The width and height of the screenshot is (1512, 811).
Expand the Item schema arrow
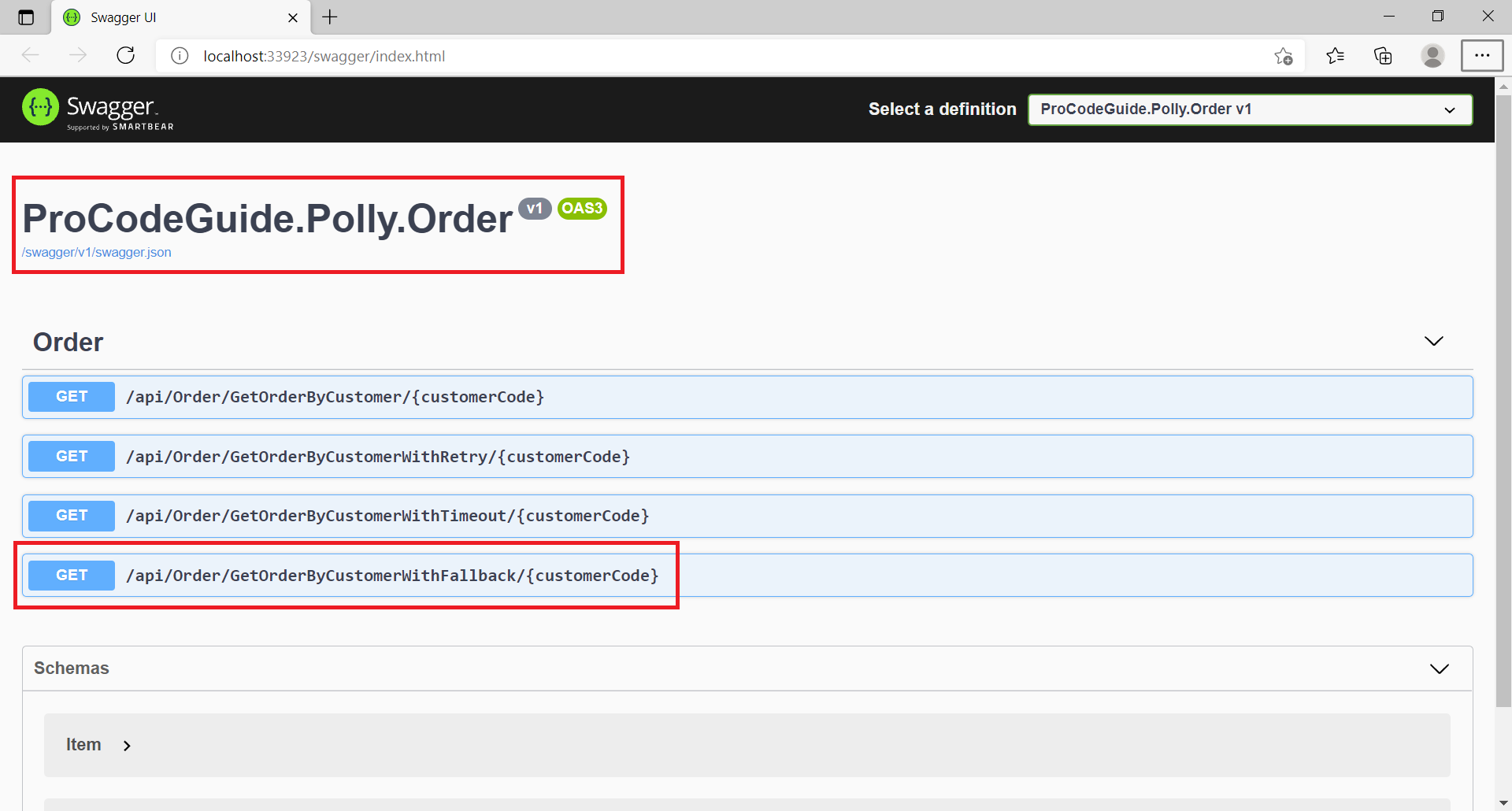[127, 746]
